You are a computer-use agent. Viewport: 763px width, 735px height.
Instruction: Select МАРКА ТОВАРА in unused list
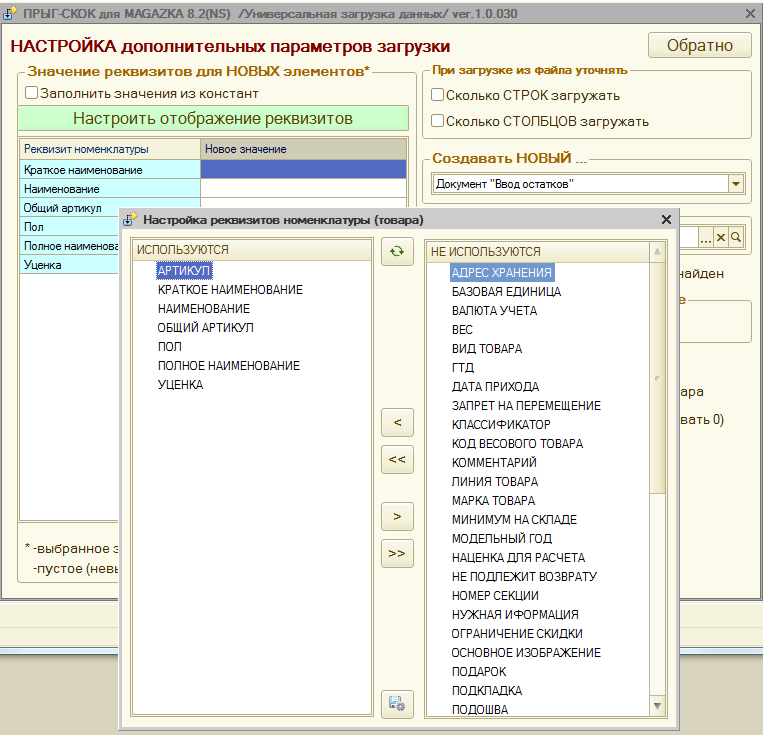coord(493,500)
